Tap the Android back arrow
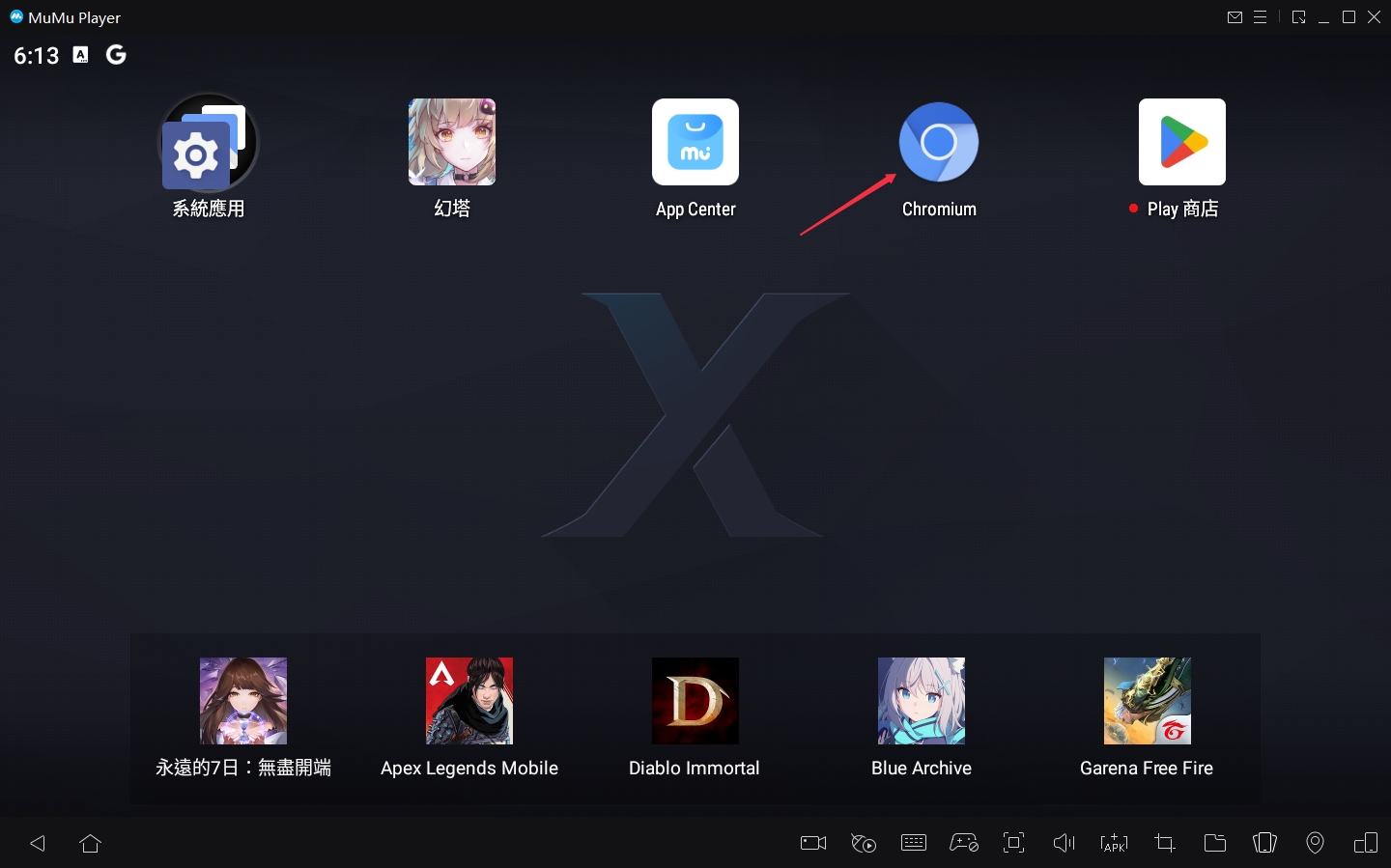The image size is (1391, 868). 39,843
